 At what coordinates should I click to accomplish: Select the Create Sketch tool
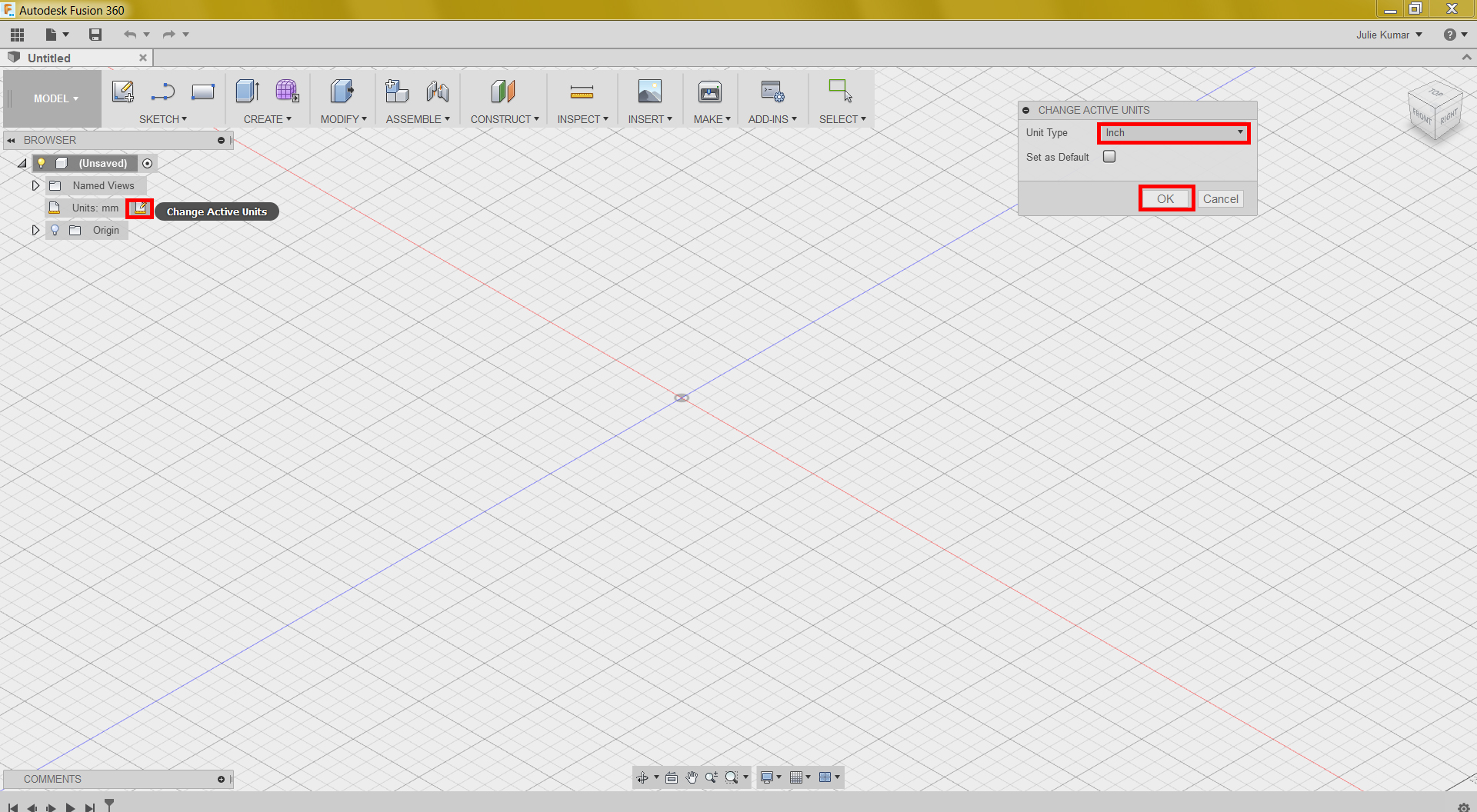[x=123, y=92]
